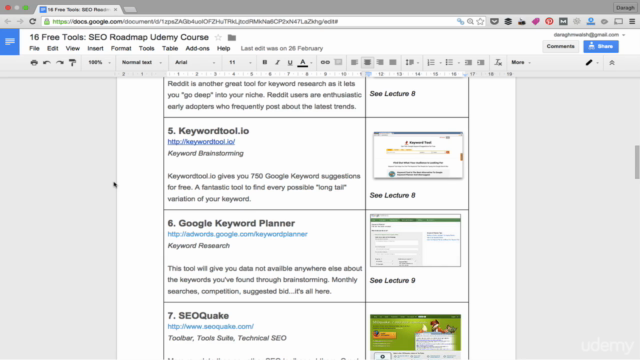Screen dimensions: 640x360
Task: Open the account email dropdown
Action: [589, 35]
